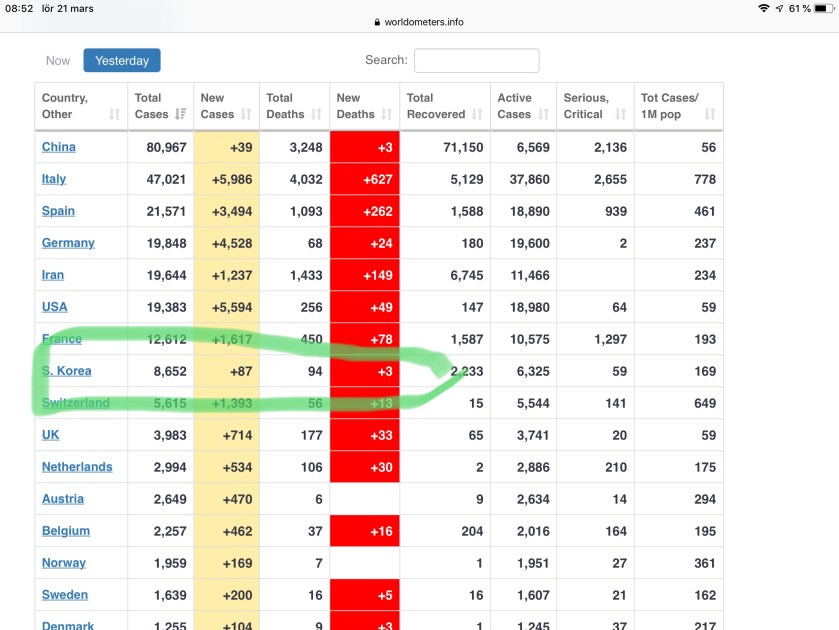This screenshot has width=839, height=630.
Task: Click Tot Cases/1M pop sort icon
Action: [710, 114]
